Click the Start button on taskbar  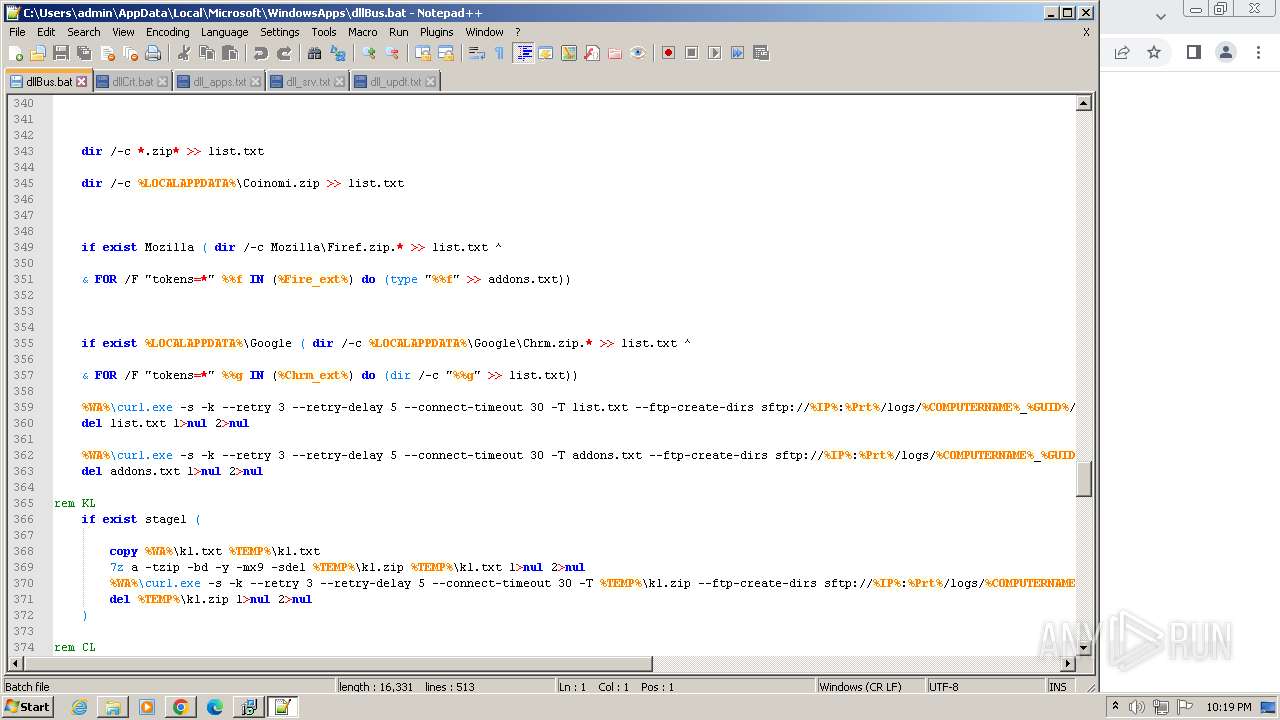(x=27, y=707)
